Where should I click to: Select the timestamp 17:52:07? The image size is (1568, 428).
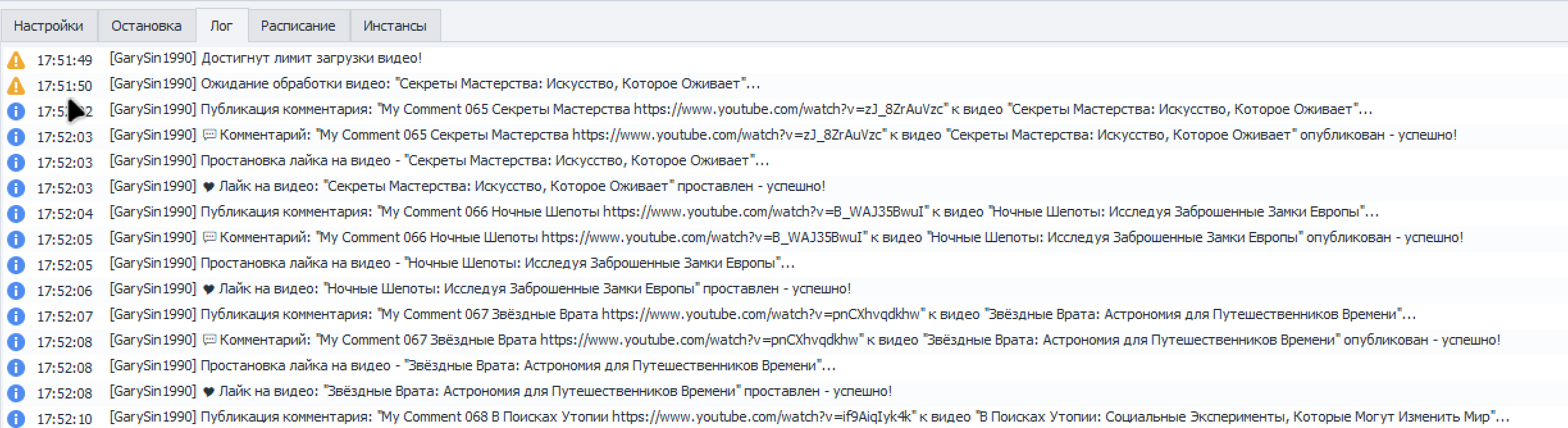point(65,317)
